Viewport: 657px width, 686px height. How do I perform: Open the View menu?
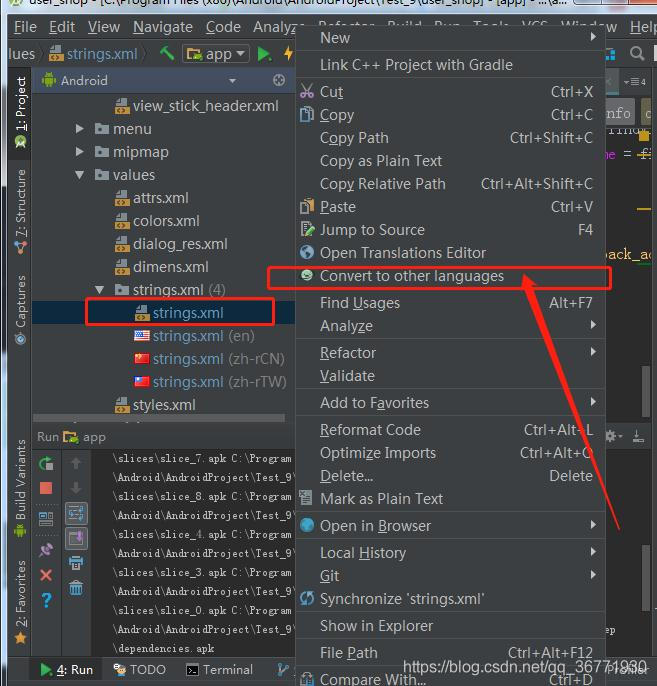tap(104, 27)
